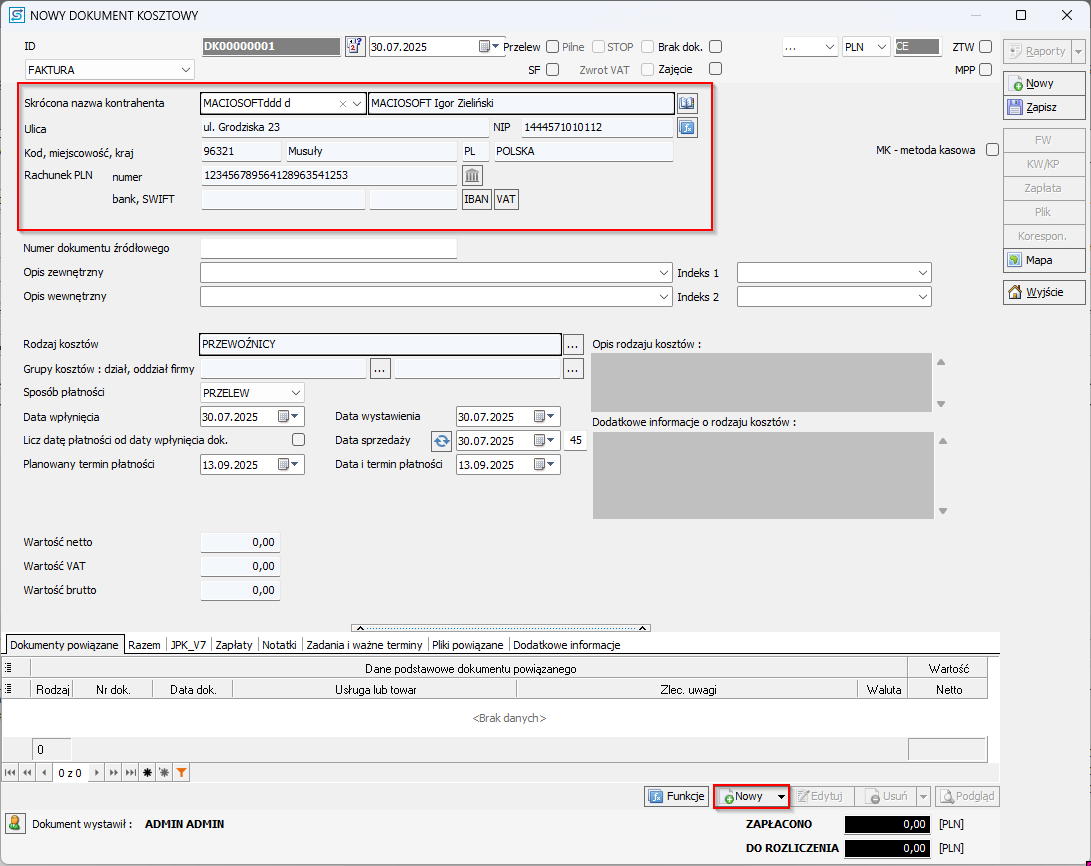
Task: Toggle the MPP checkbox
Action: 986,70
